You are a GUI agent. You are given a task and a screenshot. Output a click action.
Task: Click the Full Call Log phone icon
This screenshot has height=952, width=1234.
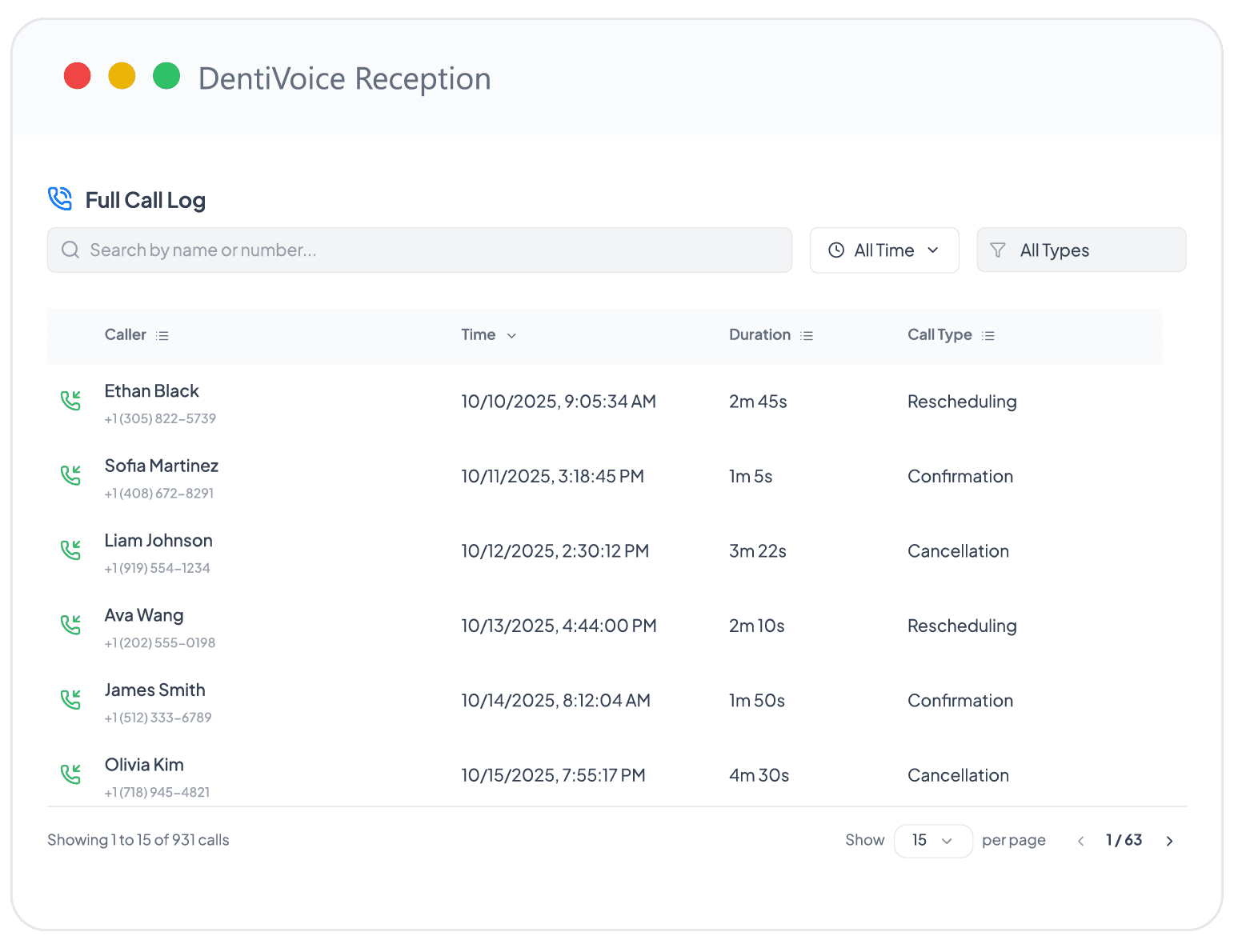tap(60, 198)
